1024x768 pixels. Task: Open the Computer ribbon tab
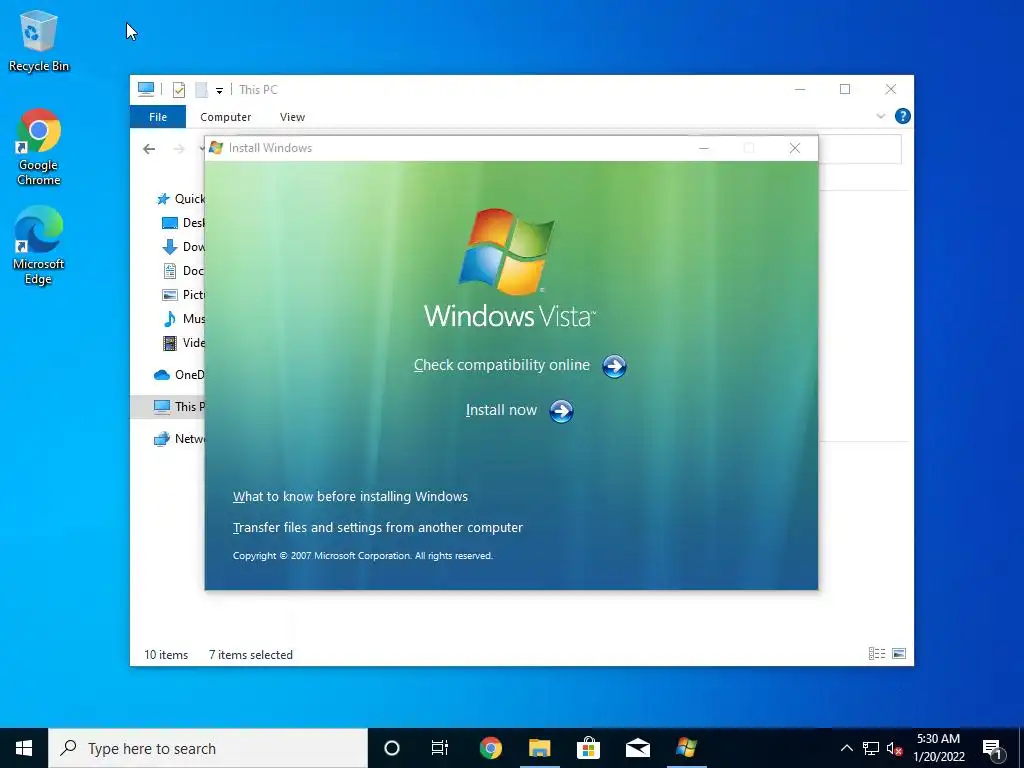click(225, 117)
